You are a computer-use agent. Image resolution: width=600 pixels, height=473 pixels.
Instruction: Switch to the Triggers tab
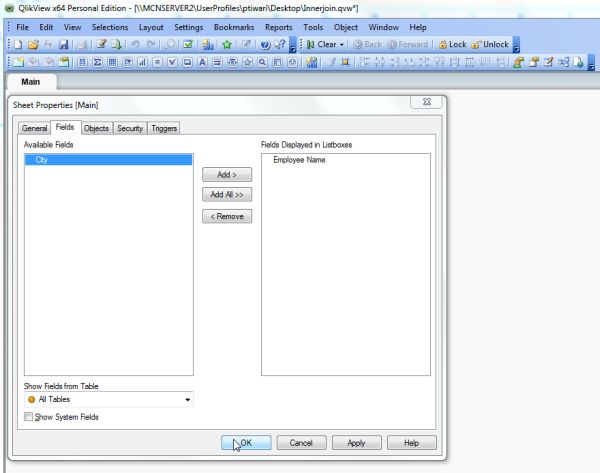(164, 128)
